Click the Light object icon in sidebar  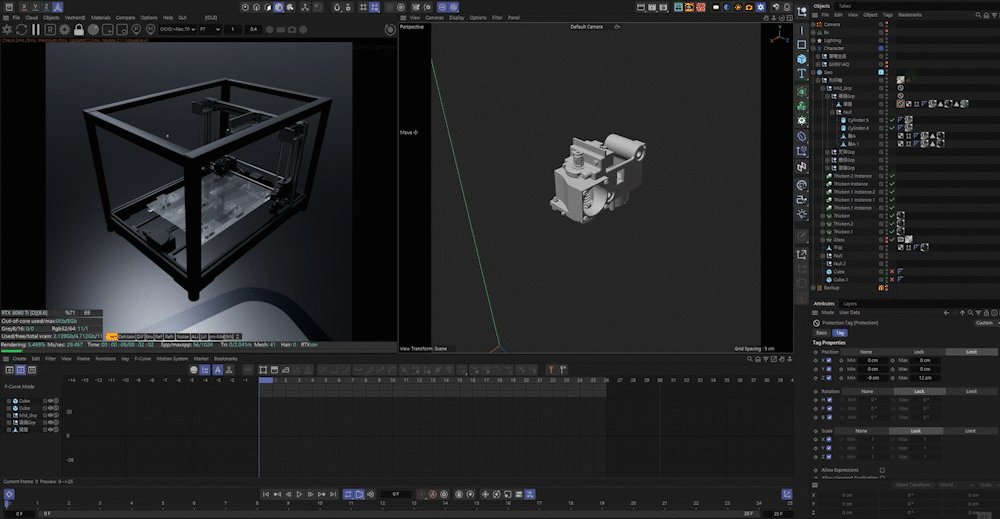point(802,213)
